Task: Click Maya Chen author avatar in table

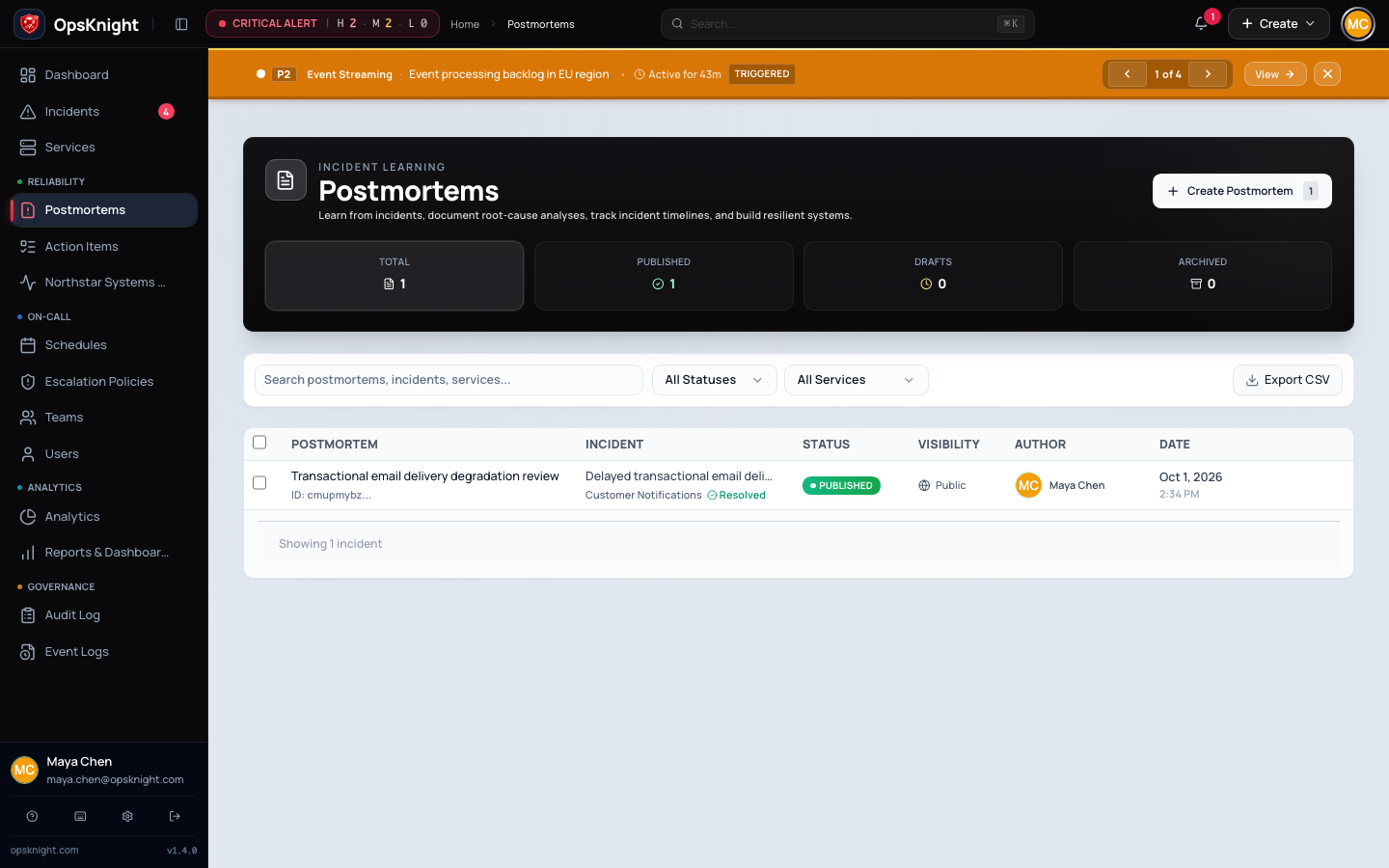Action: pyautogui.click(x=1028, y=485)
